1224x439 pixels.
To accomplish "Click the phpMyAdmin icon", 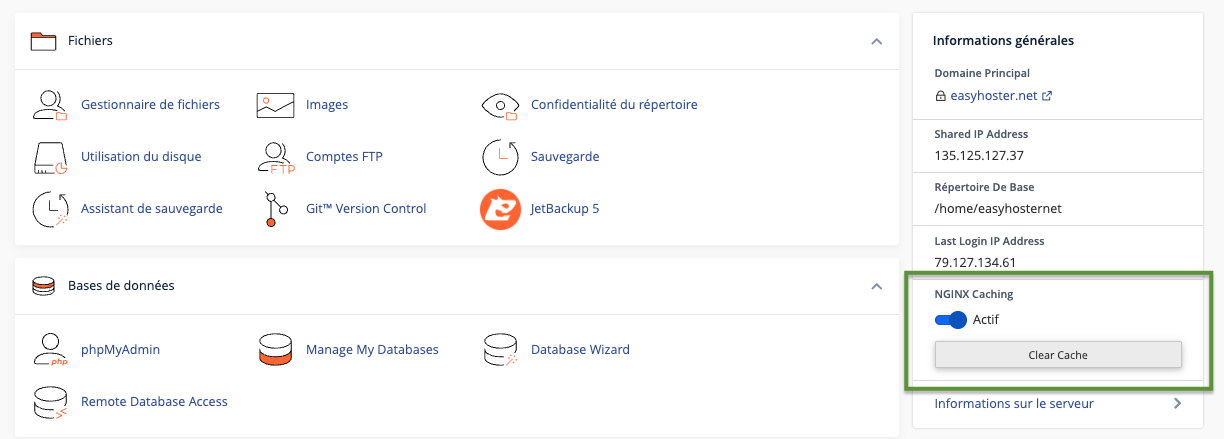I will tap(49, 350).
